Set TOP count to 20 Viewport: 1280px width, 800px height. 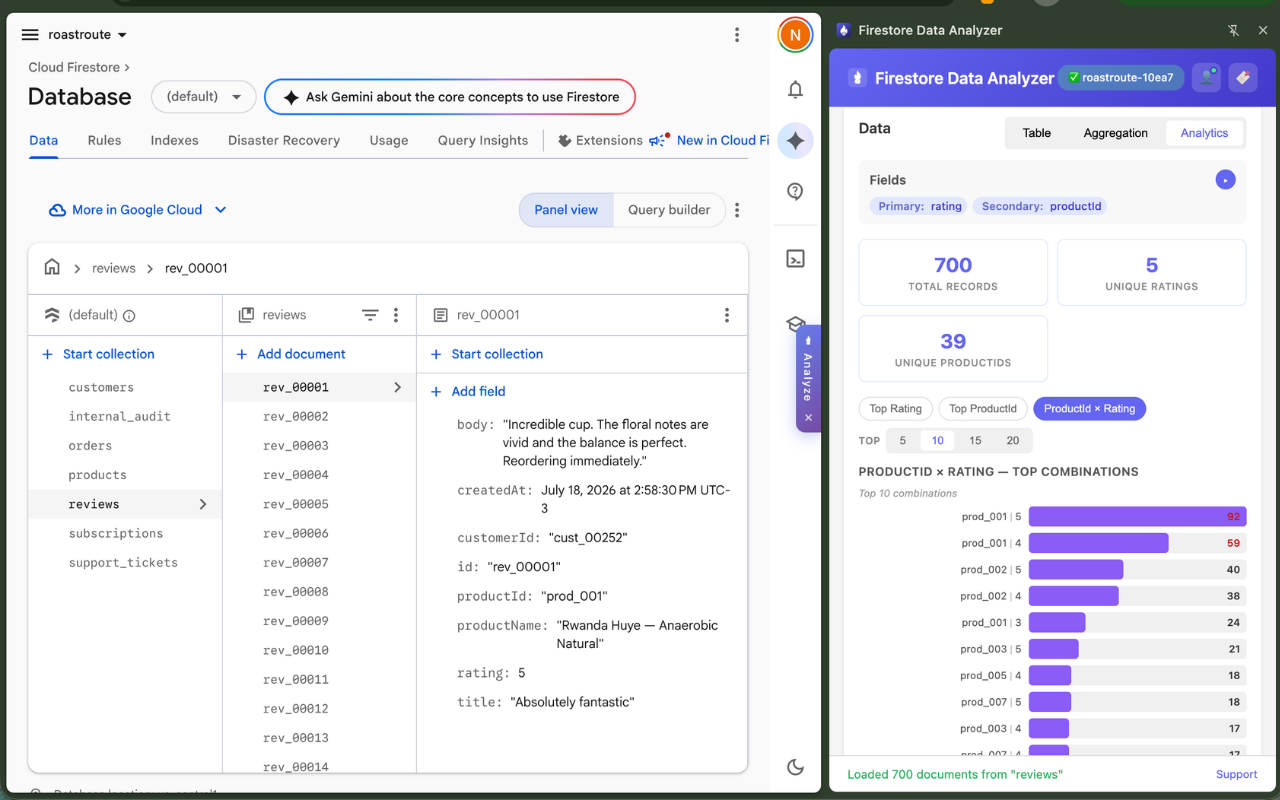(x=1013, y=440)
